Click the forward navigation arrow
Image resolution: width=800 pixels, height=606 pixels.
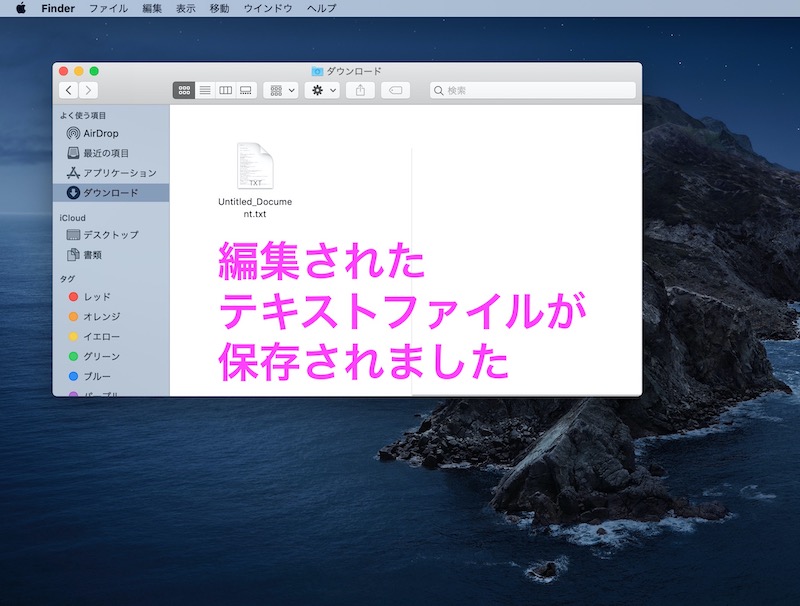pyautogui.click(x=89, y=90)
